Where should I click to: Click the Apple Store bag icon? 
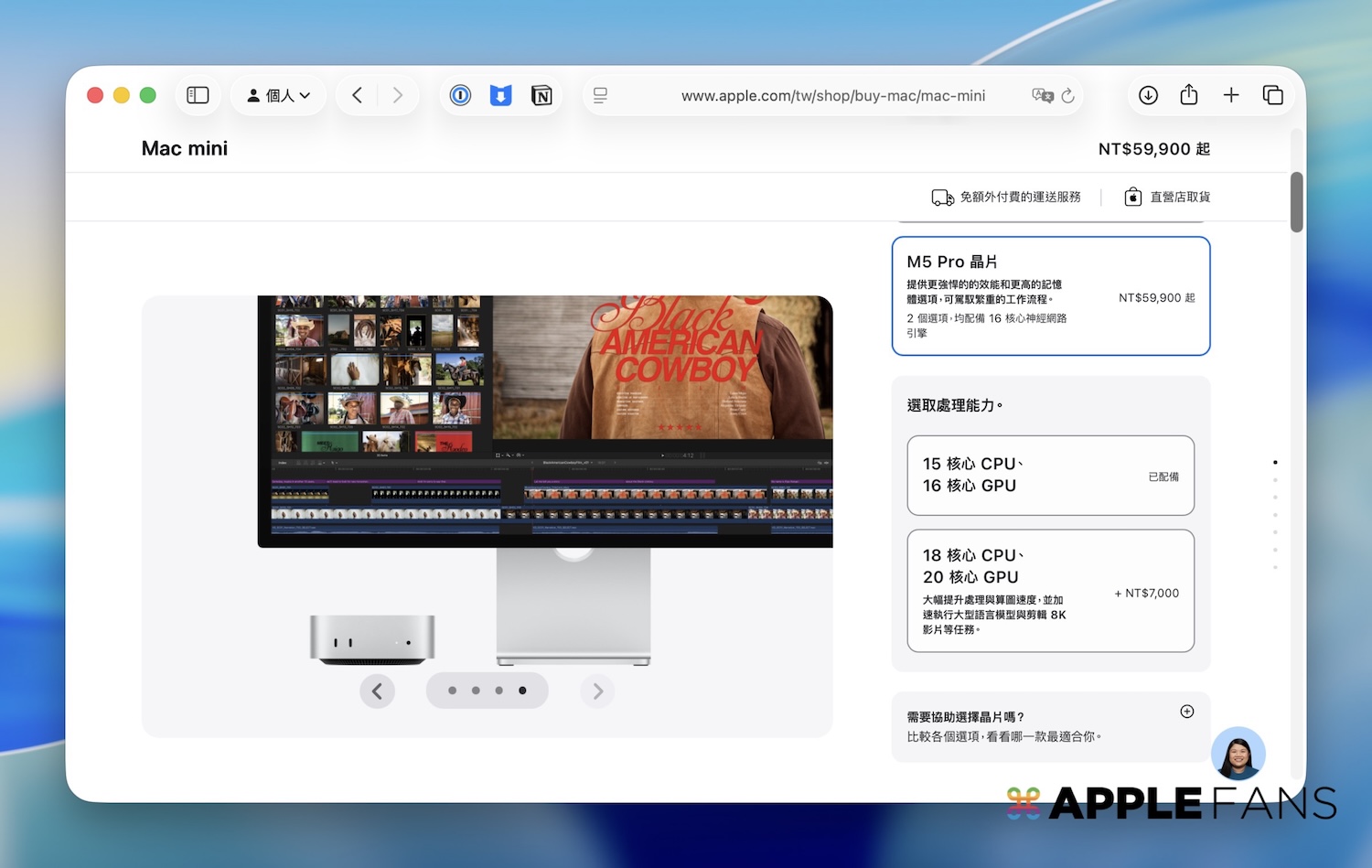point(1132,197)
